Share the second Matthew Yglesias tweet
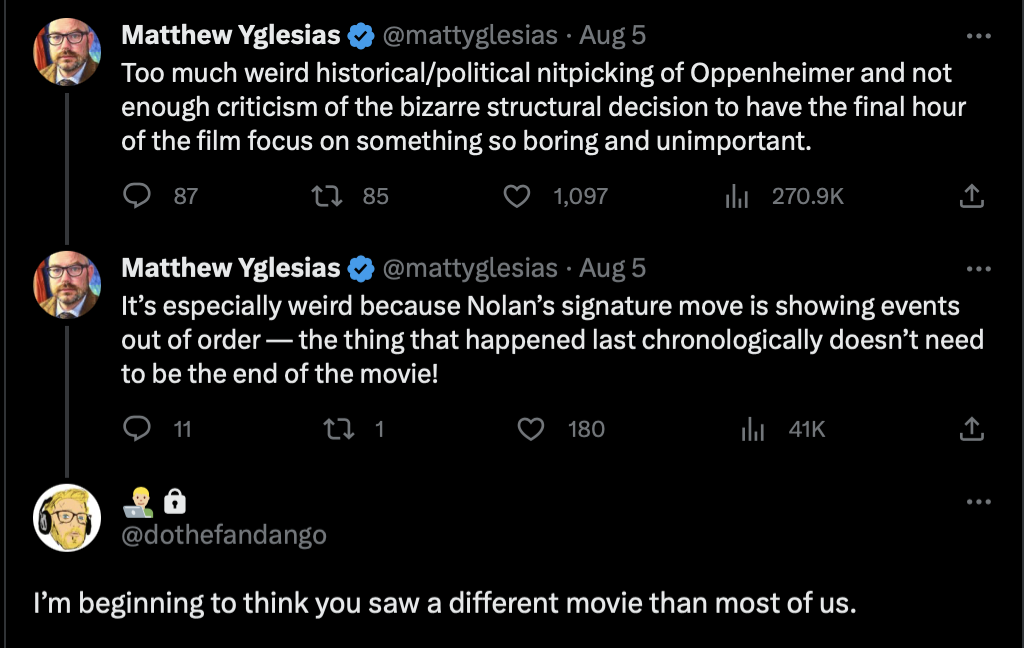 [971, 429]
